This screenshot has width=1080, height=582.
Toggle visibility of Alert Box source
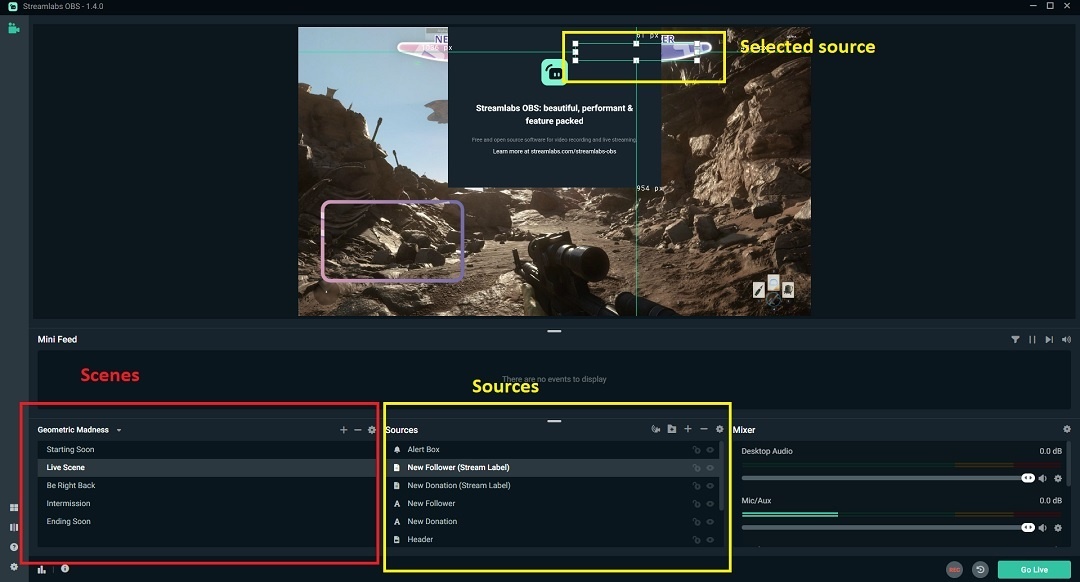point(710,450)
